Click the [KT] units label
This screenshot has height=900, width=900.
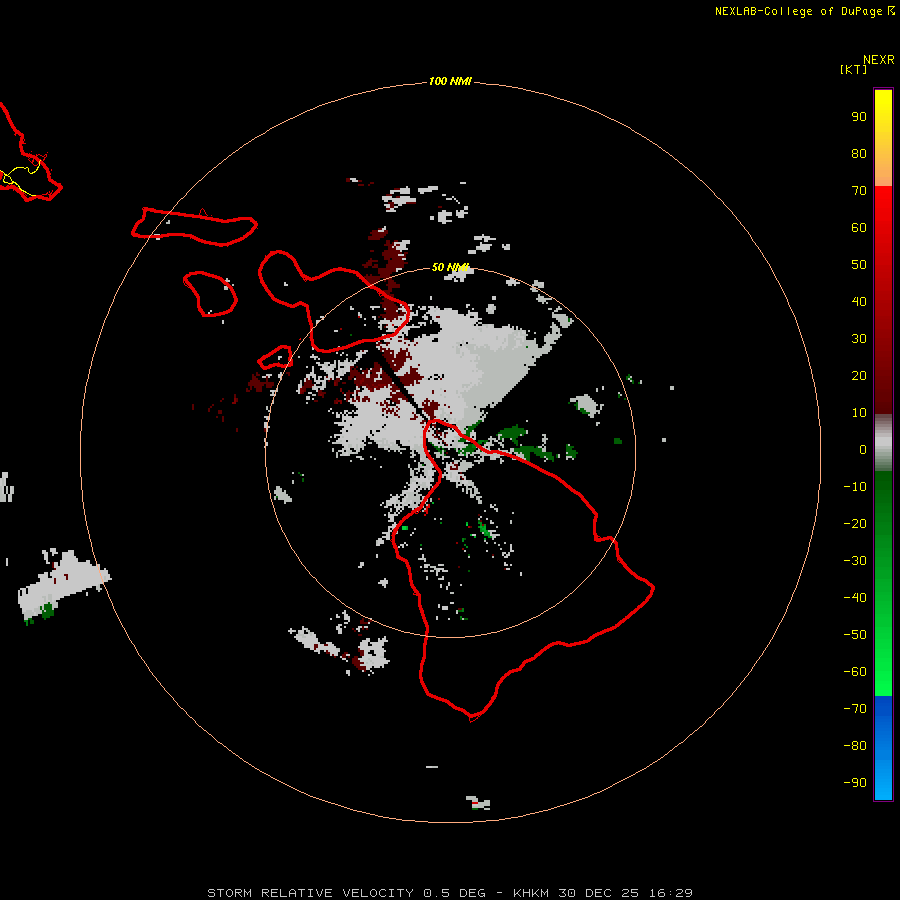tap(853, 69)
